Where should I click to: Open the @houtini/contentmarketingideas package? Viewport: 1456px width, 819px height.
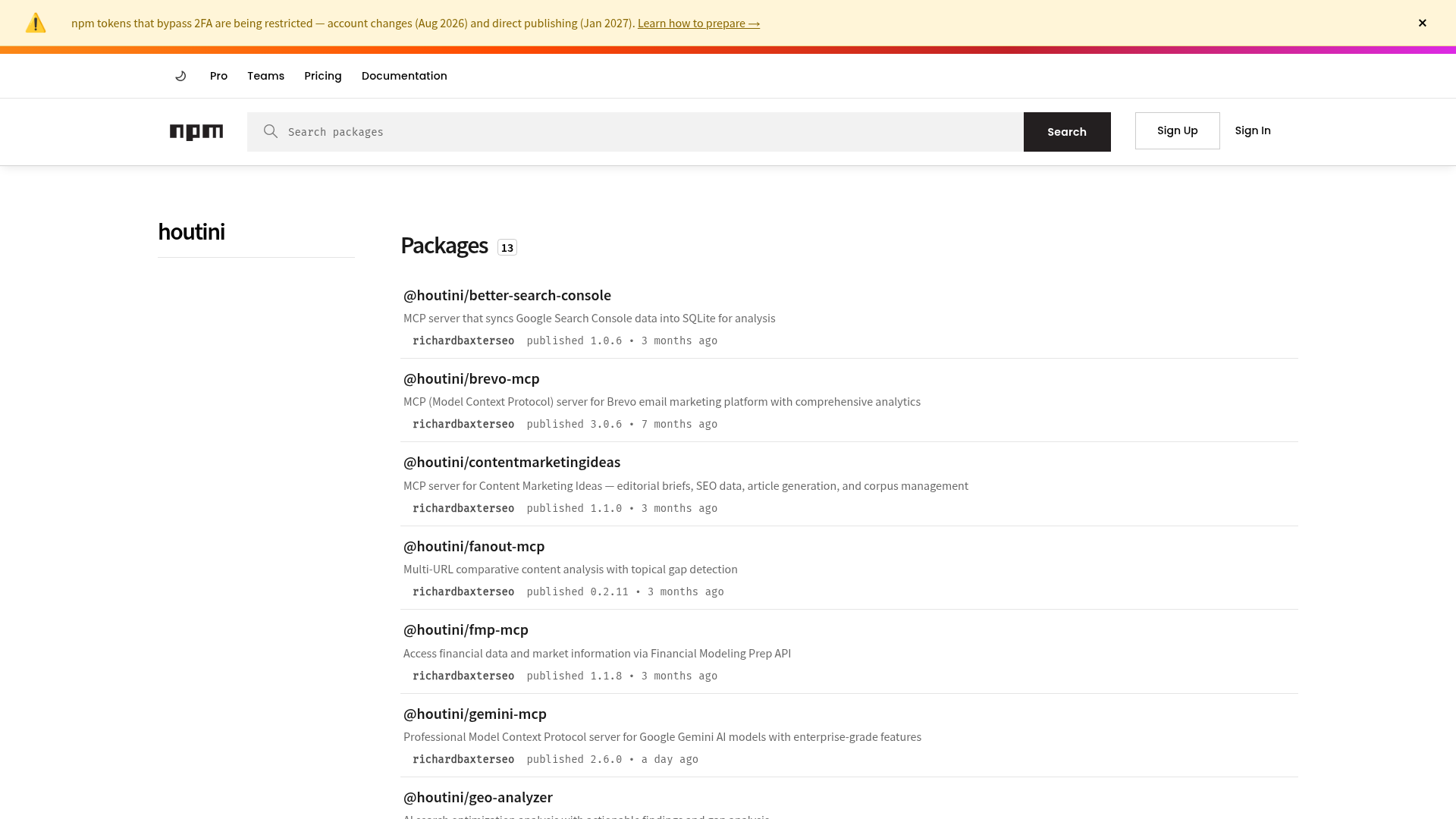pyautogui.click(x=512, y=462)
